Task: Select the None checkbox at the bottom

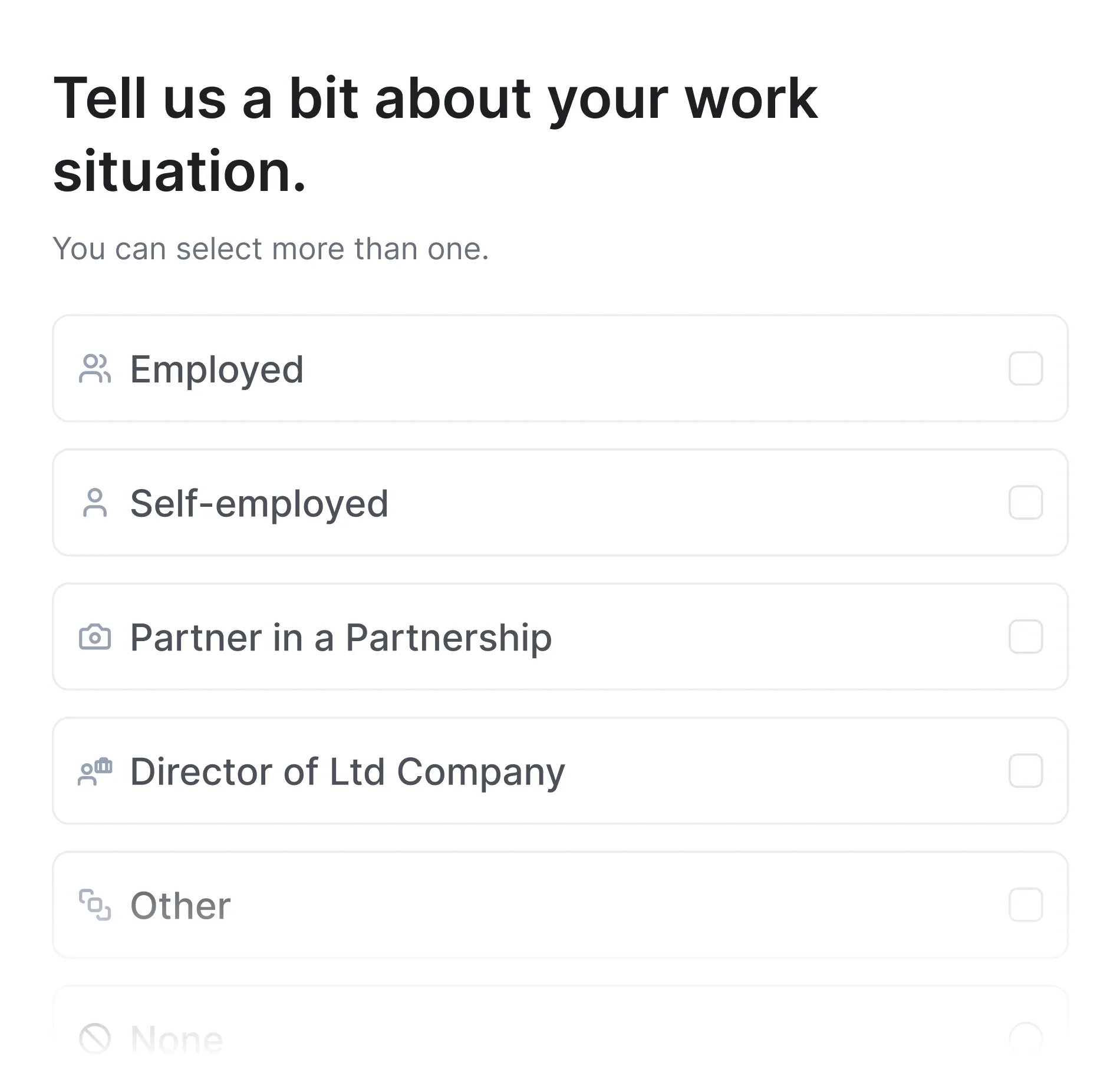Action: click(1026, 1038)
